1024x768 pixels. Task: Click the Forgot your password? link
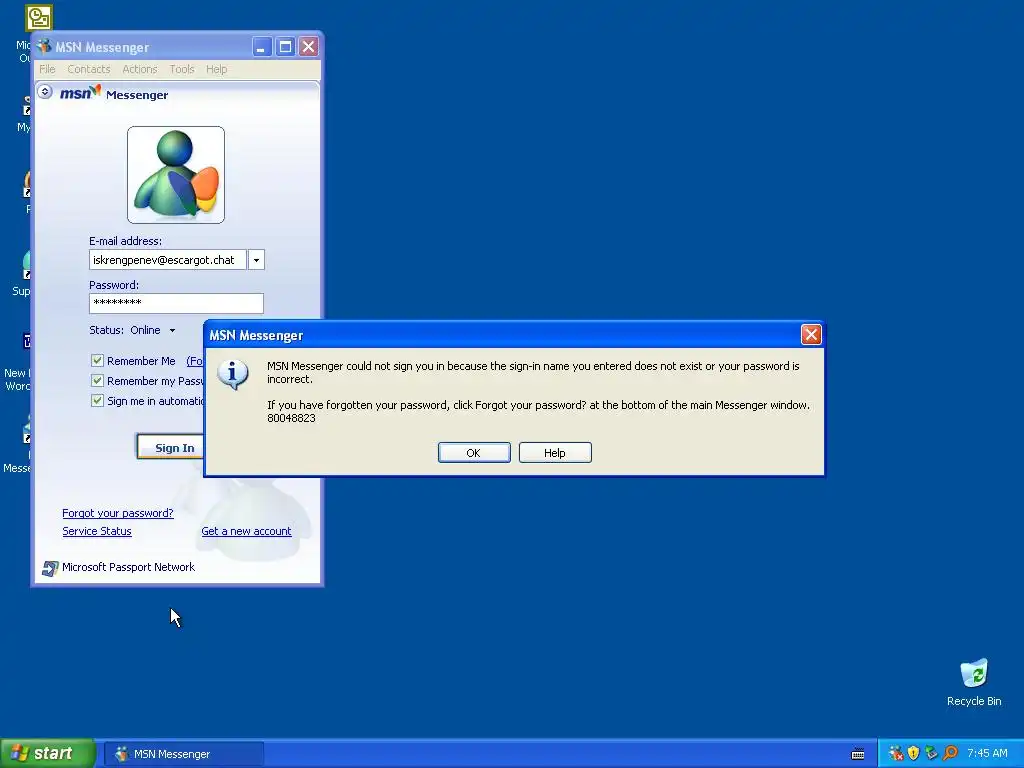pyautogui.click(x=118, y=513)
